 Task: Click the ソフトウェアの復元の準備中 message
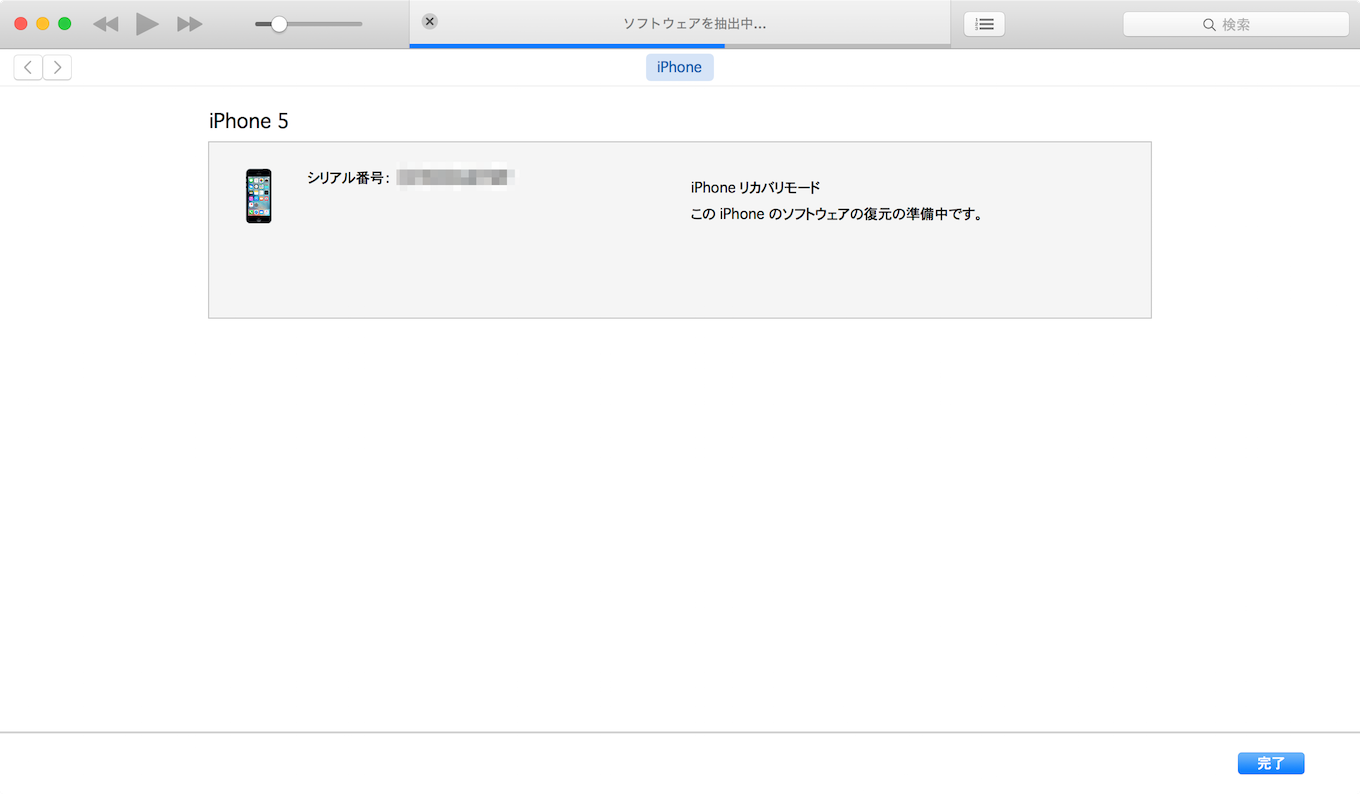(x=837, y=214)
